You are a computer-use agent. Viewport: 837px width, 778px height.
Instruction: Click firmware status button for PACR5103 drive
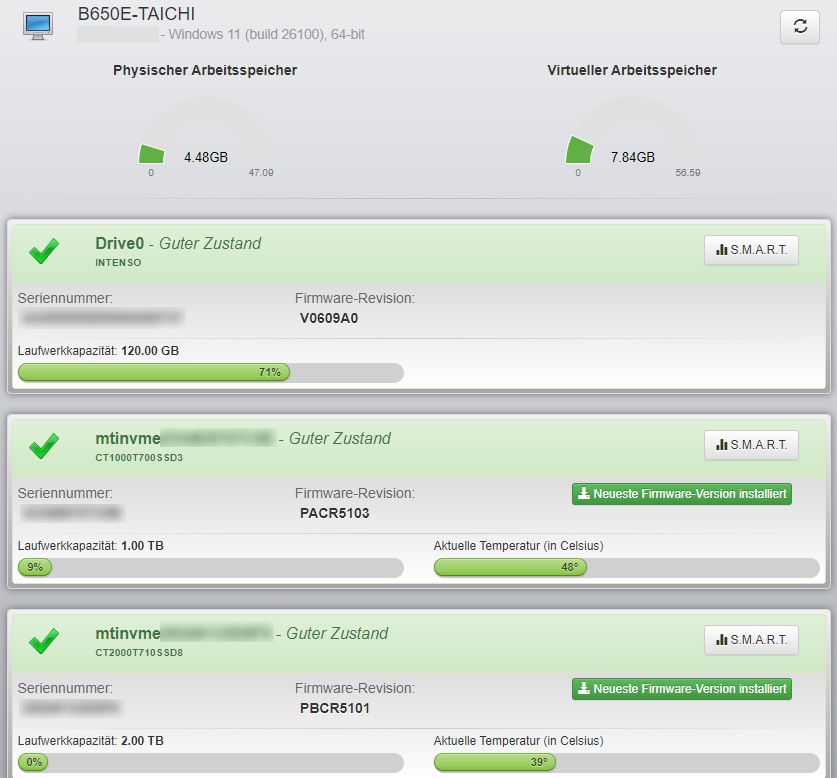click(x=681, y=494)
